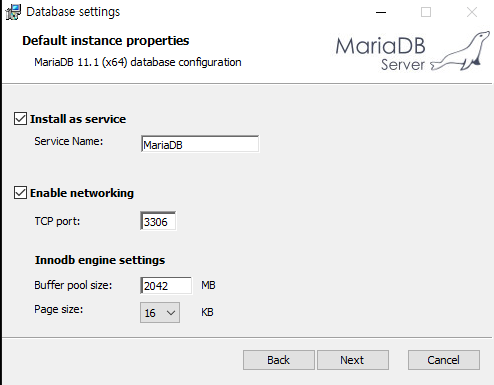This screenshot has width=494, height=385.
Task: Click the Service Name input field
Action: pyautogui.click(x=200, y=144)
